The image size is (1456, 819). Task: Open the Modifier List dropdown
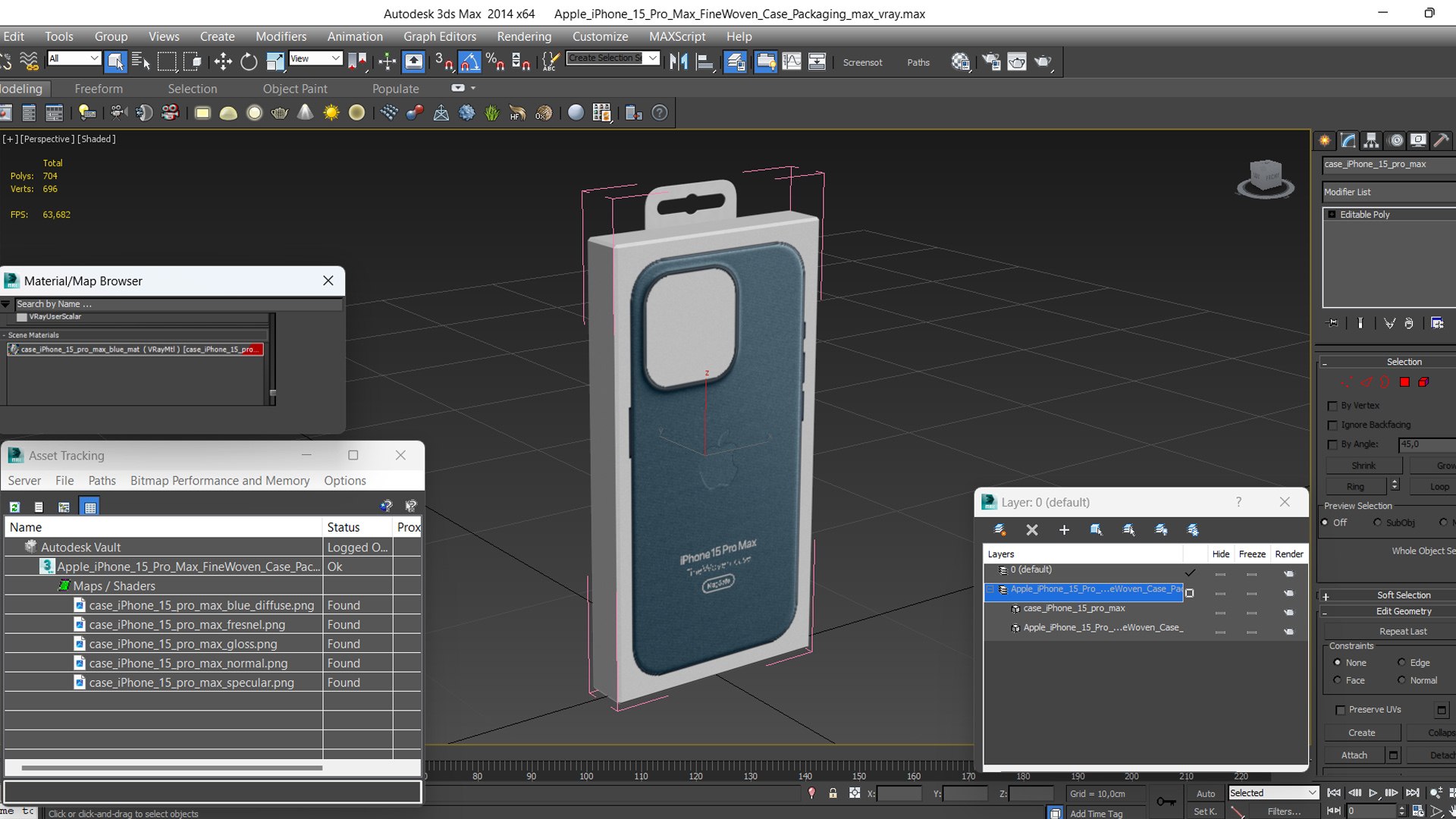pos(1388,192)
